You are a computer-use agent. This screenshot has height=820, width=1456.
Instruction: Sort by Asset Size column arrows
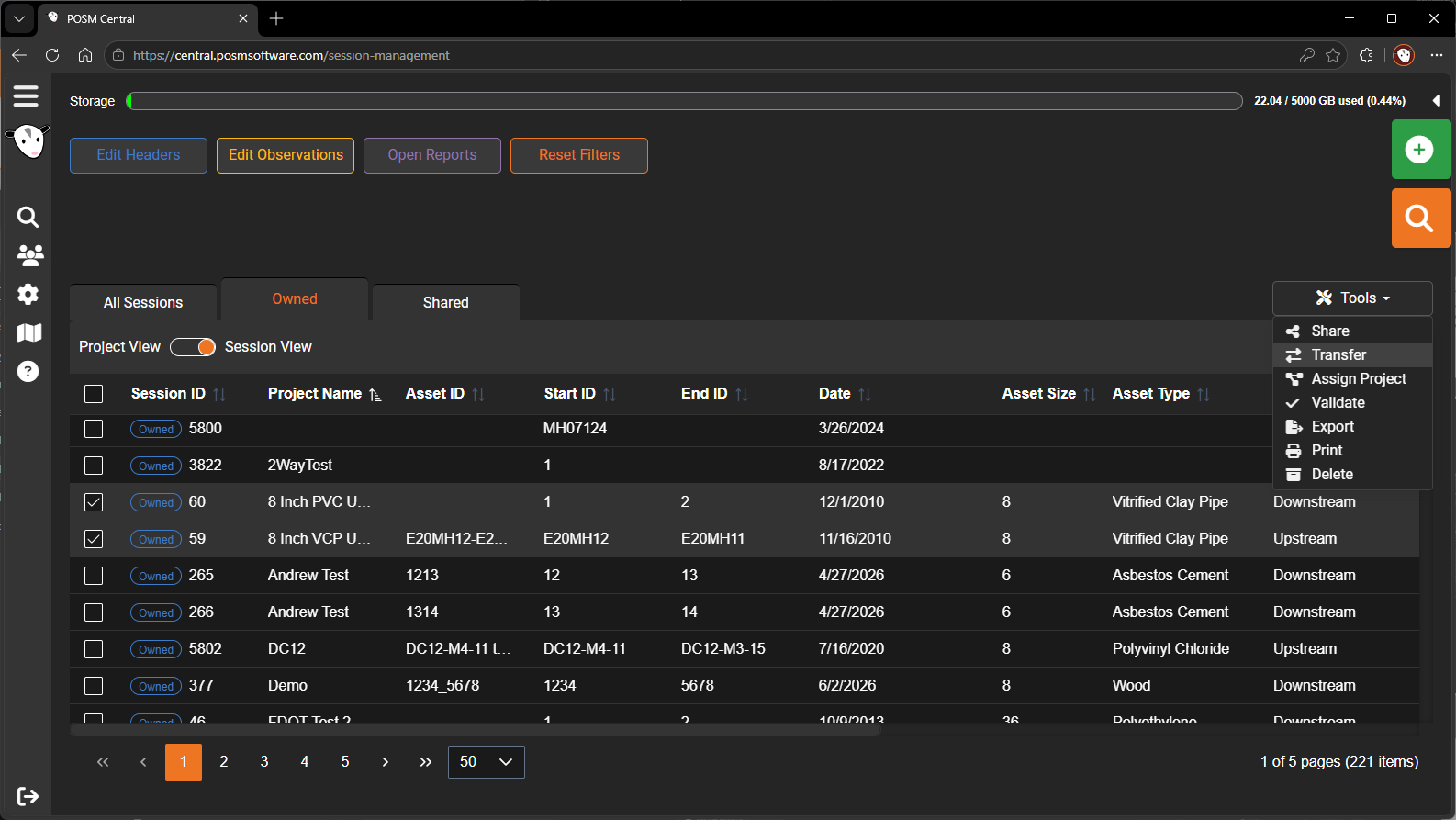coord(1090,394)
